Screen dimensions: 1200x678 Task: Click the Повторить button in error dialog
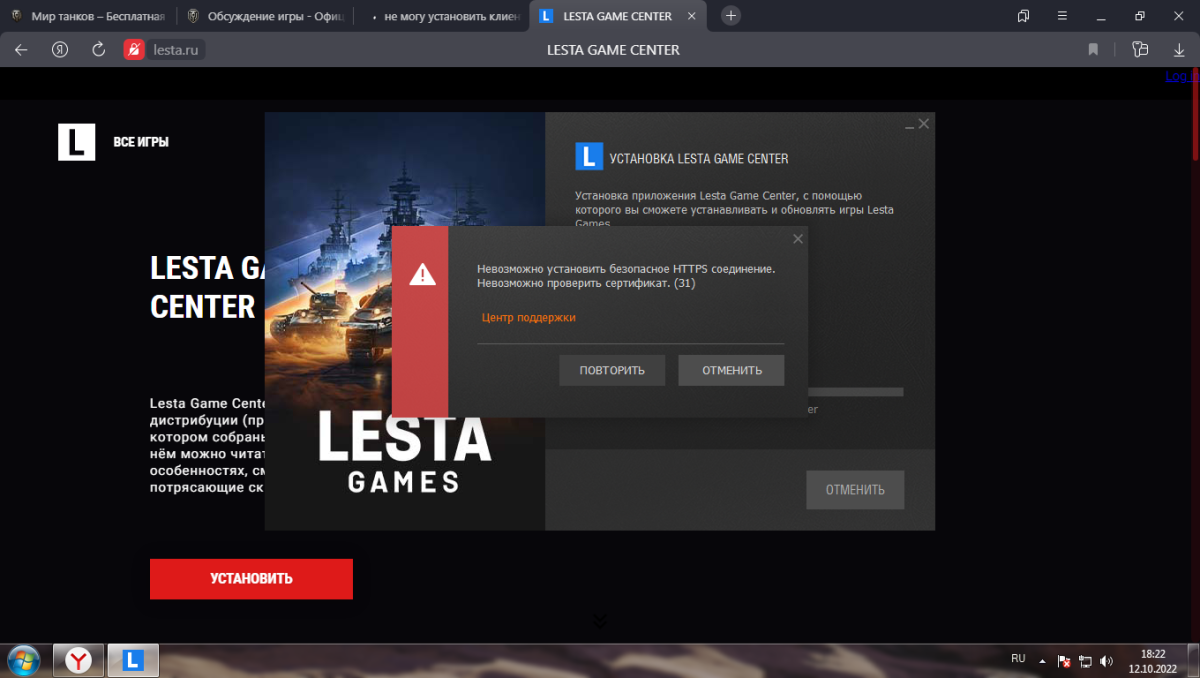pyautogui.click(x=612, y=370)
